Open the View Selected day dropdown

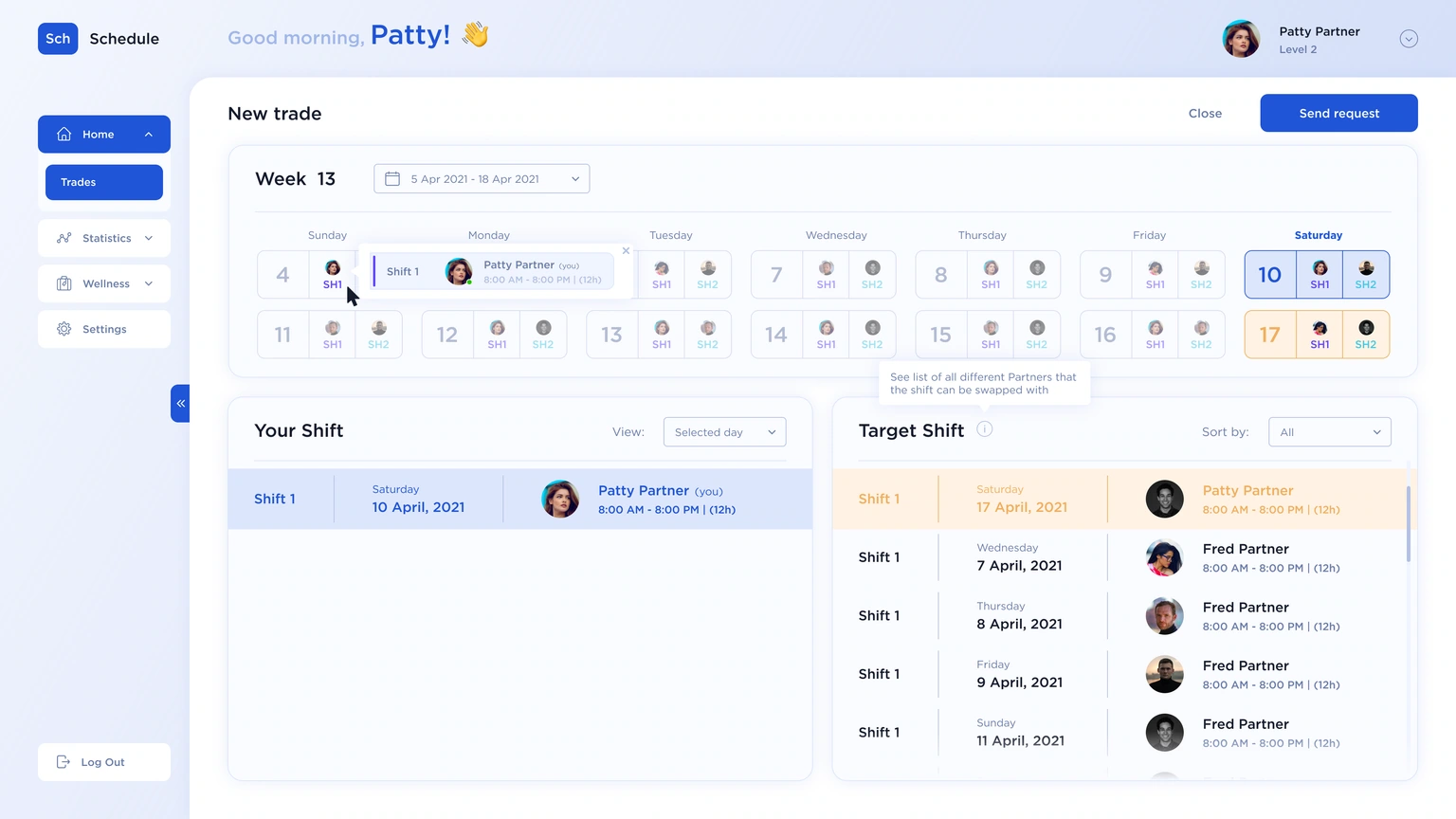pos(724,432)
